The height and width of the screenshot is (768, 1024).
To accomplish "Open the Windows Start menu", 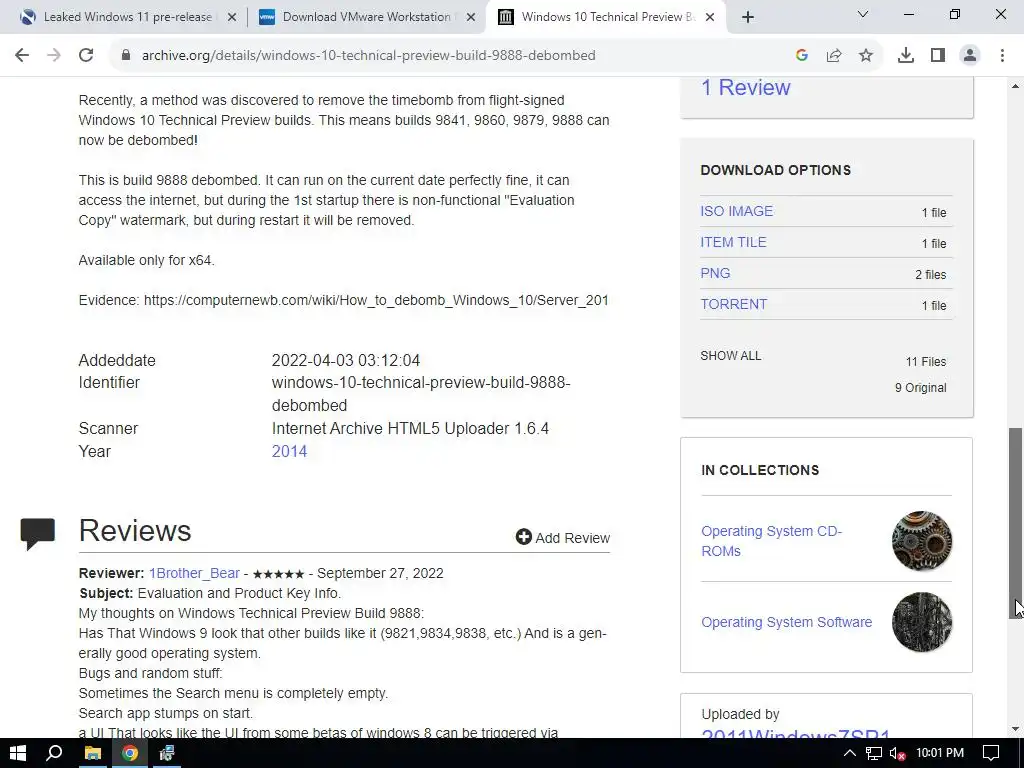I will tap(18, 753).
